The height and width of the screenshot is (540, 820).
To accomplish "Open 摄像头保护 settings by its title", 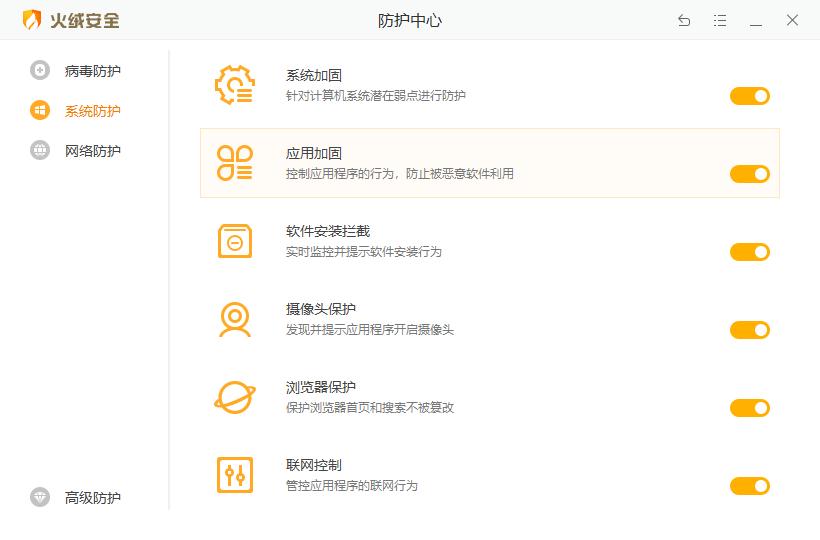I will coord(321,309).
